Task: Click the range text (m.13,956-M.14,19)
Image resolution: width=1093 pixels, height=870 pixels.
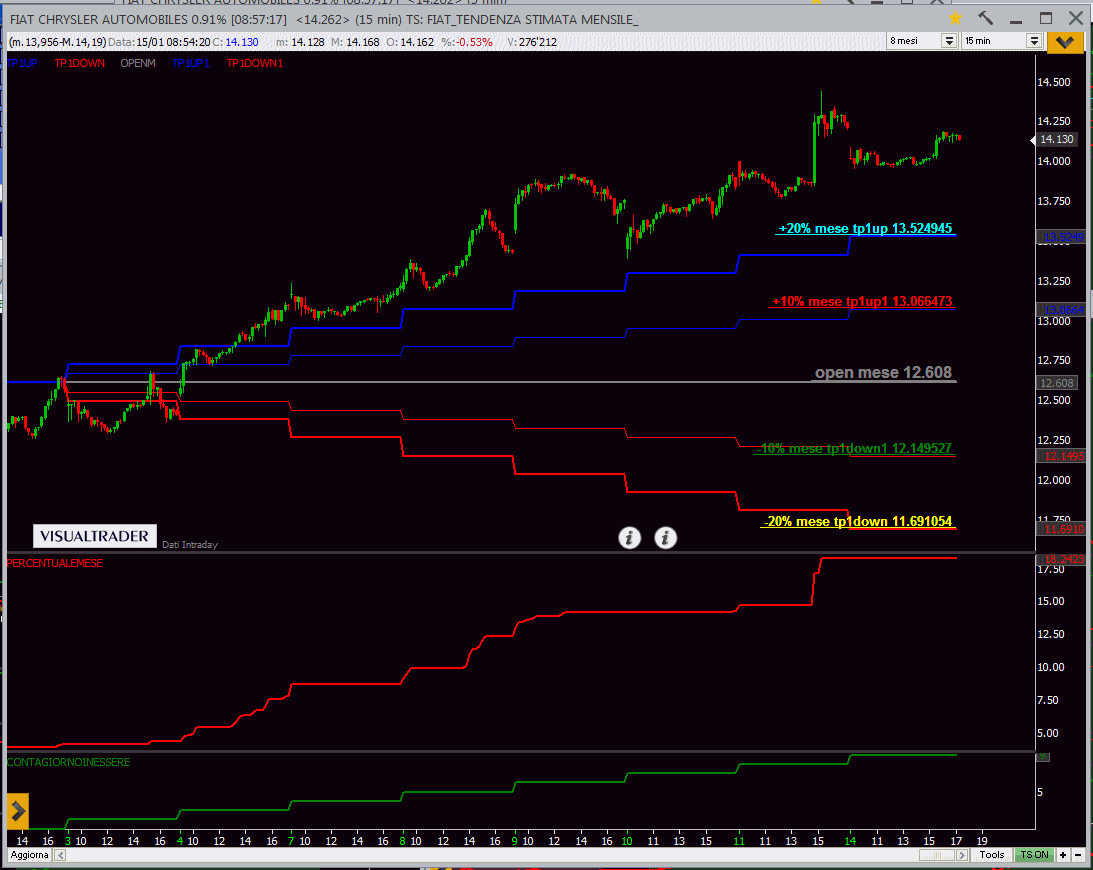Action: point(57,42)
